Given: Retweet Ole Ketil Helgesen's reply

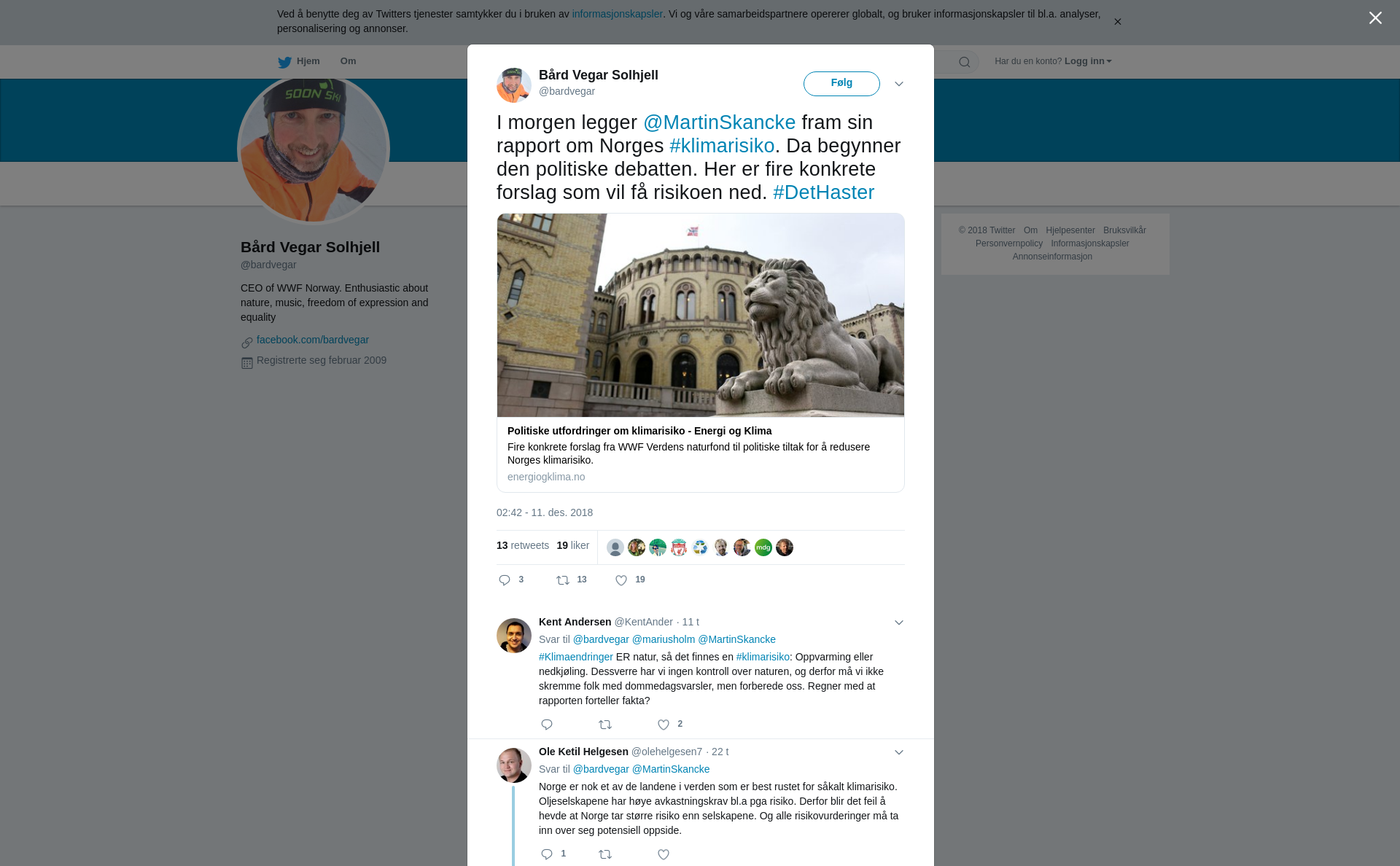Looking at the screenshot, I should click(605, 854).
